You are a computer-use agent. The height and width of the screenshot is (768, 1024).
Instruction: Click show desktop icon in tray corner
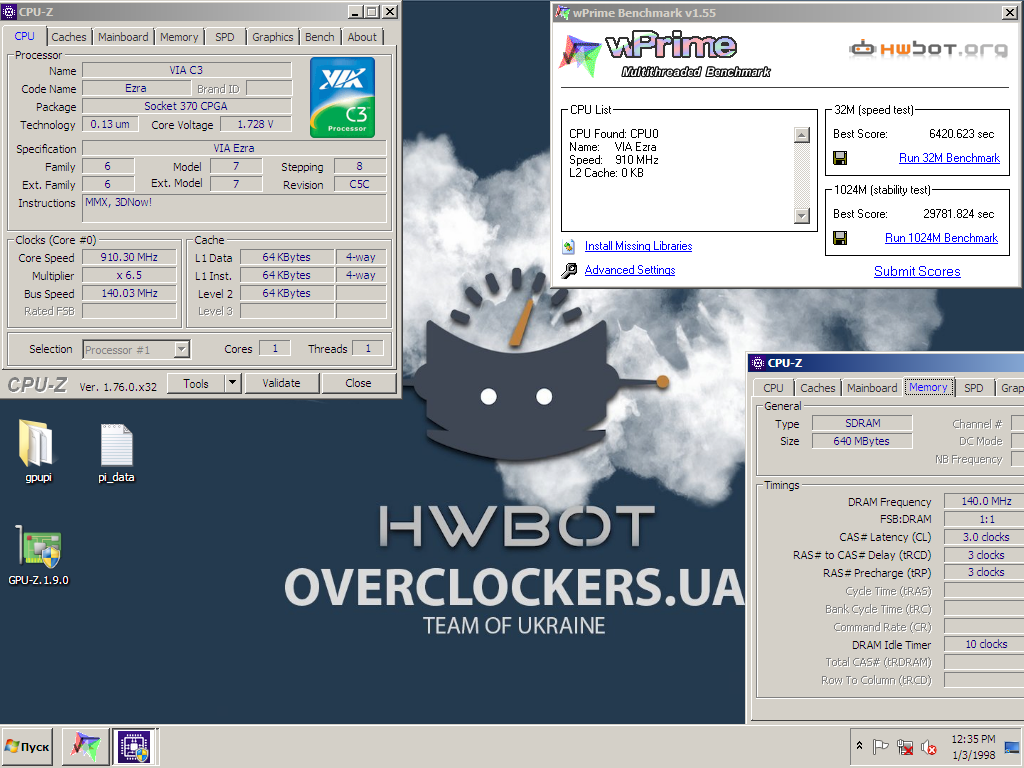[1012, 746]
